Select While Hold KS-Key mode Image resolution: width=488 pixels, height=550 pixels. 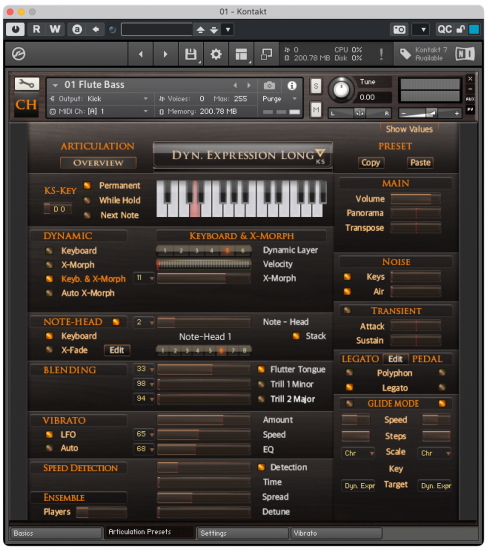pyautogui.click(x=87, y=200)
